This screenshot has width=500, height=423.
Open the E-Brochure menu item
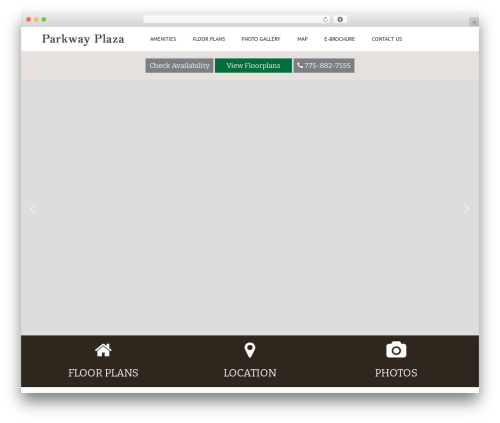coord(339,39)
